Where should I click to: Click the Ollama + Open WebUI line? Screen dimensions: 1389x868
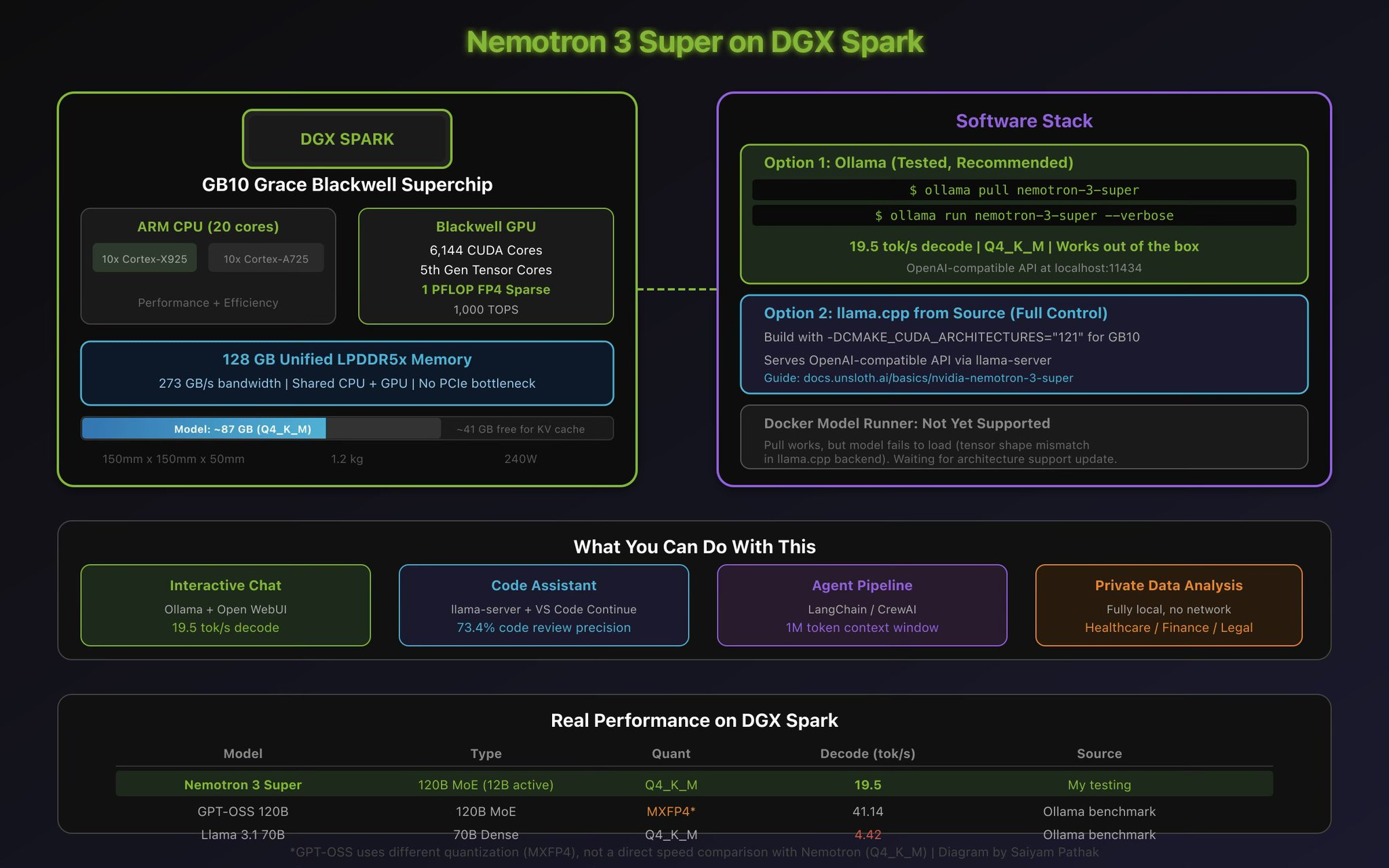click(x=225, y=610)
